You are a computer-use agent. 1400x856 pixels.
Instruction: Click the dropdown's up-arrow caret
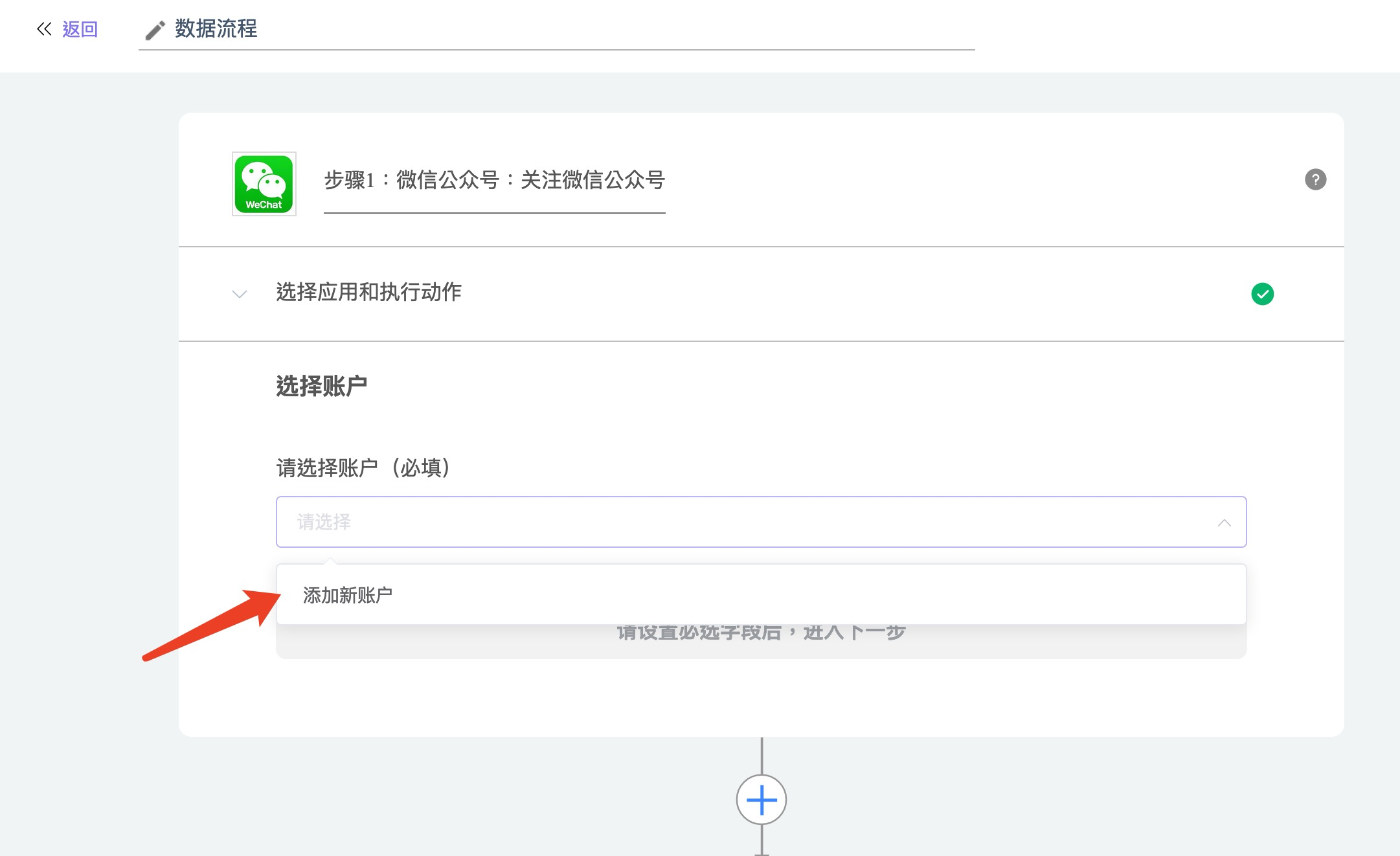point(1224,523)
